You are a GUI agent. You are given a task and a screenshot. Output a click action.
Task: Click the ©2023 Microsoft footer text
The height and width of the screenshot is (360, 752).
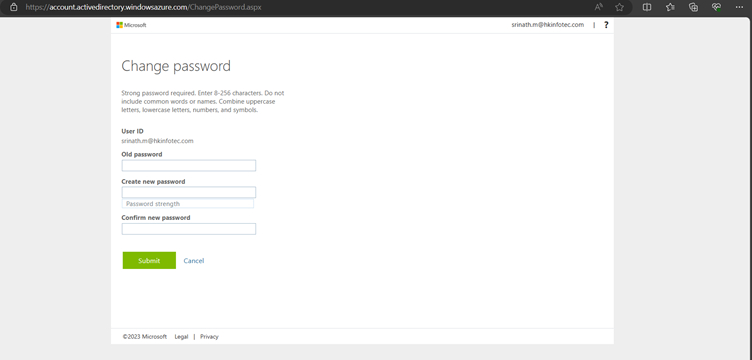(x=145, y=337)
